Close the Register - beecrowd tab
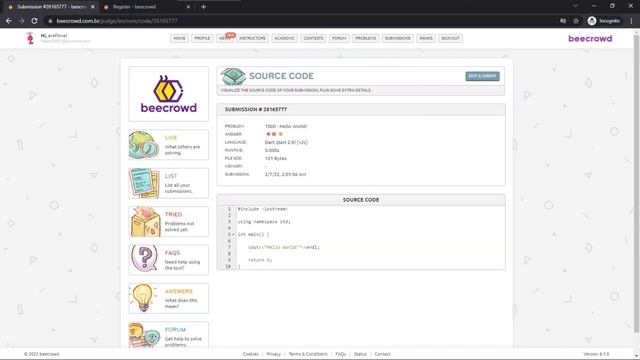Image resolution: width=640 pixels, height=360 pixels. tap(188, 7)
